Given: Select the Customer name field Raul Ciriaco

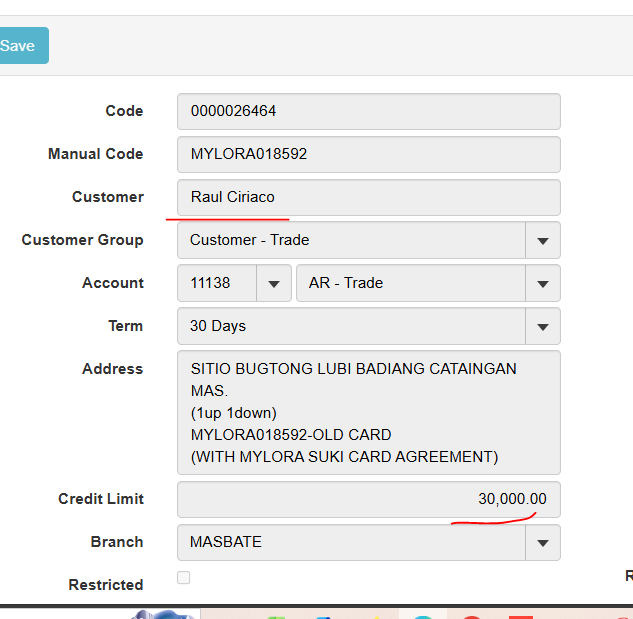Looking at the screenshot, I should pos(368,197).
